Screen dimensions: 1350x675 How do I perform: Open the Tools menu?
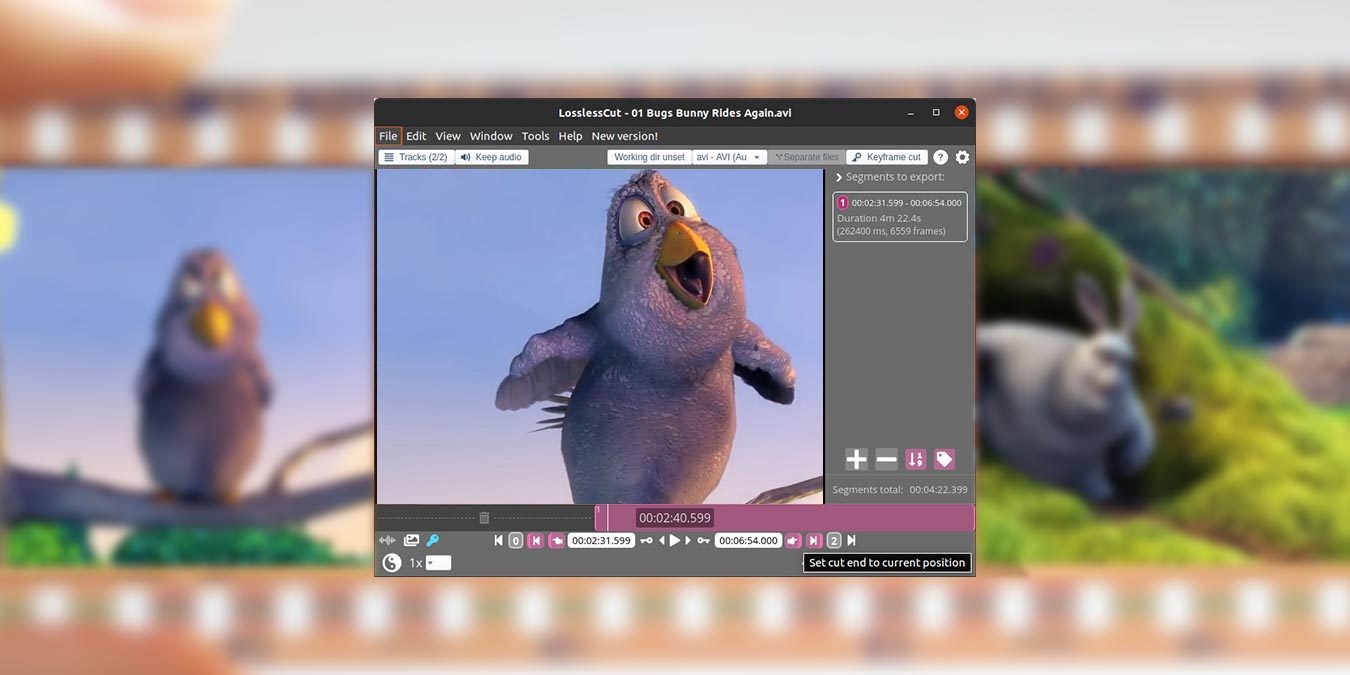coord(535,136)
